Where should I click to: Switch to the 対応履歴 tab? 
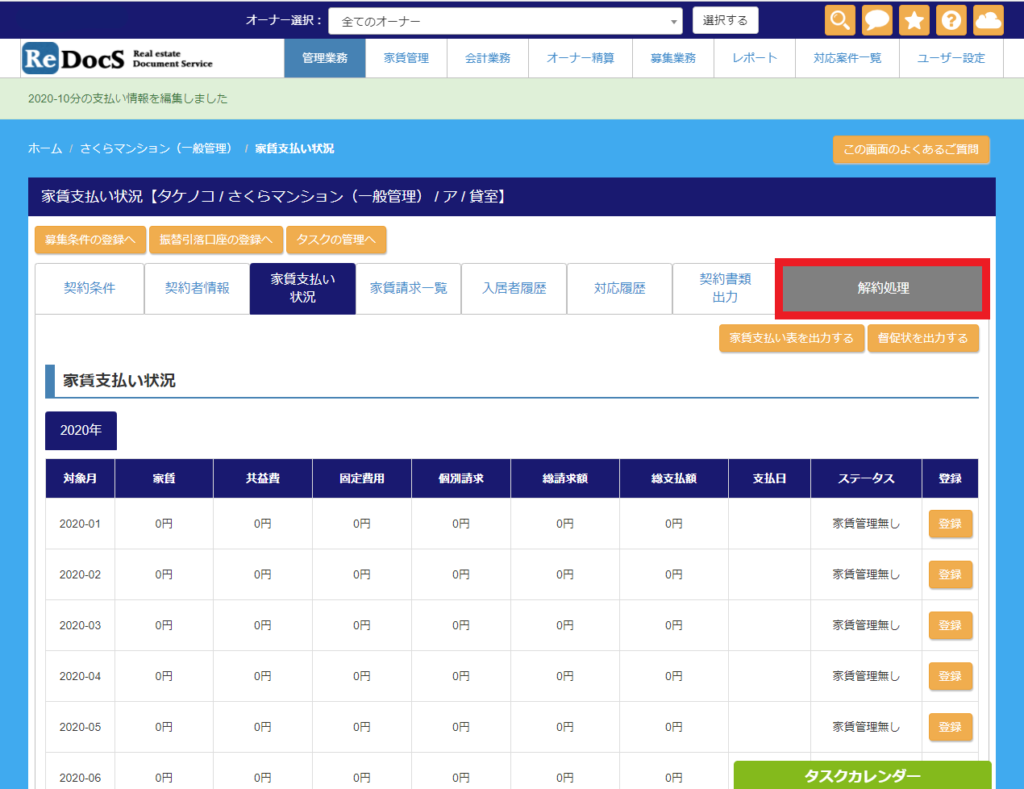(x=619, y=288)
